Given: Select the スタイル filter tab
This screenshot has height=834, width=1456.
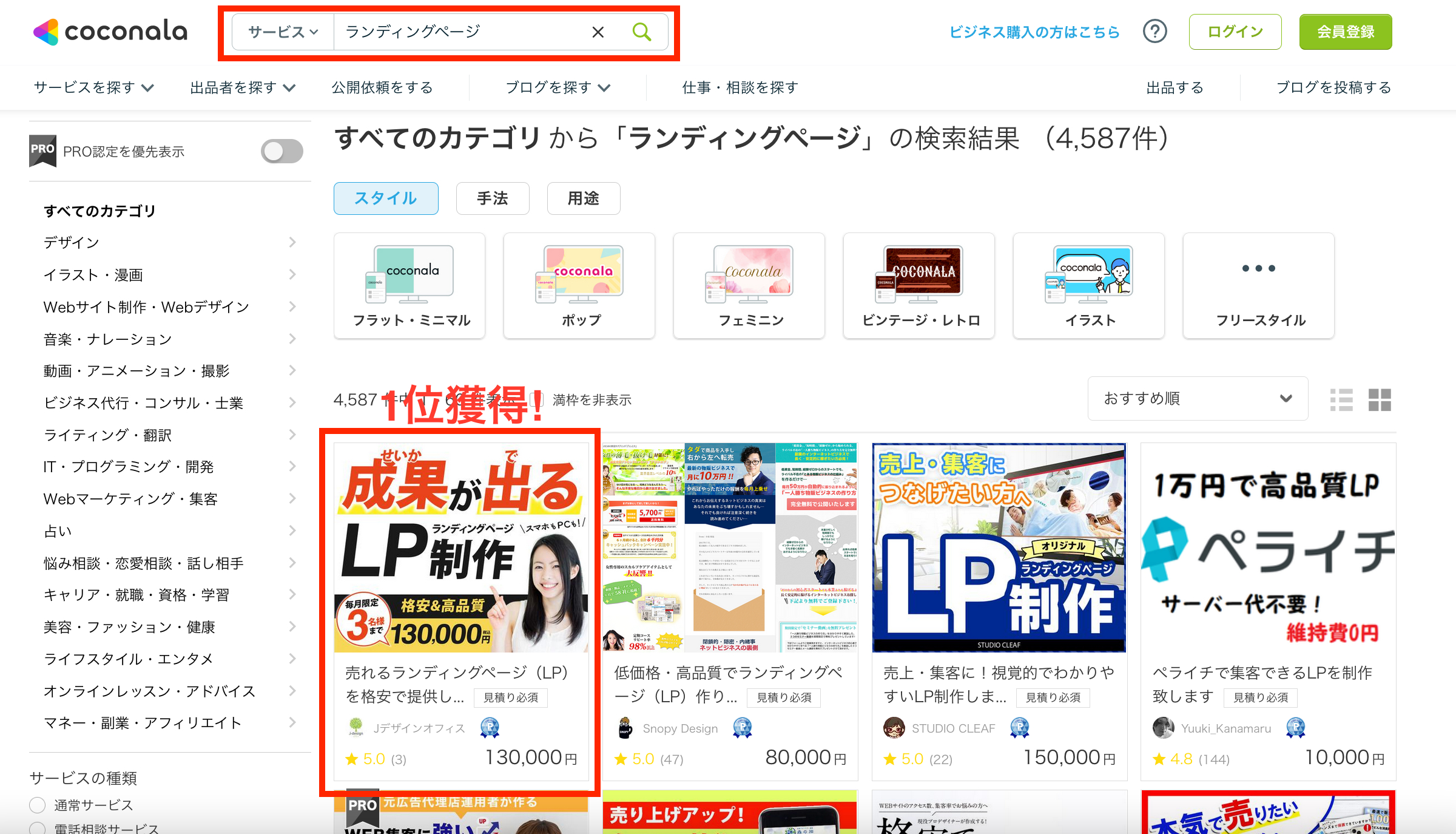Looking at the screenshot, I should 386,198.
